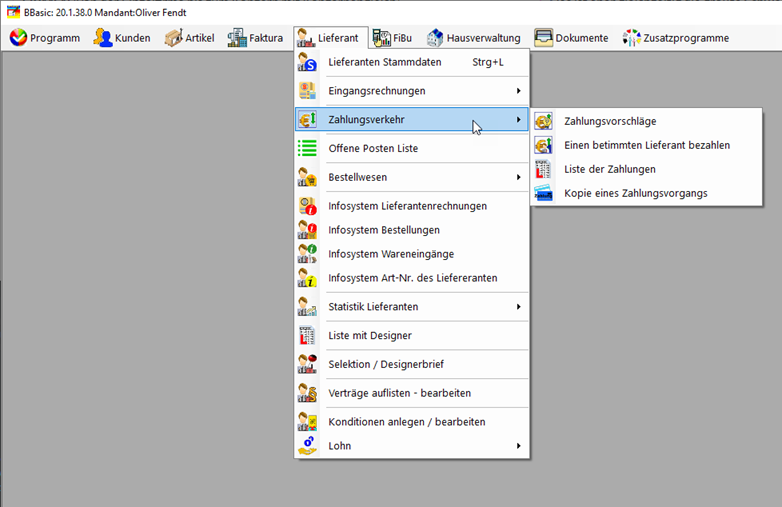Viewport: 782px width, 507px height.
Task: Expand the Lohn submenu arrow
Action: pyautogui.click(x=519, y=446)
